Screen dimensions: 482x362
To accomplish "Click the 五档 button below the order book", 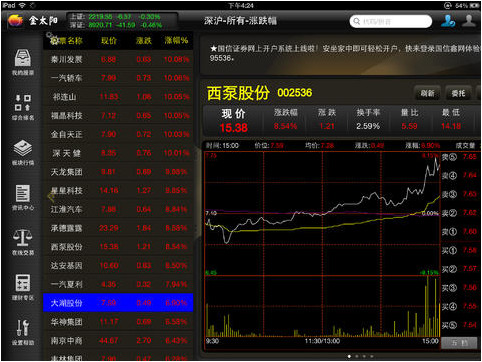I will tap(459, 343).
